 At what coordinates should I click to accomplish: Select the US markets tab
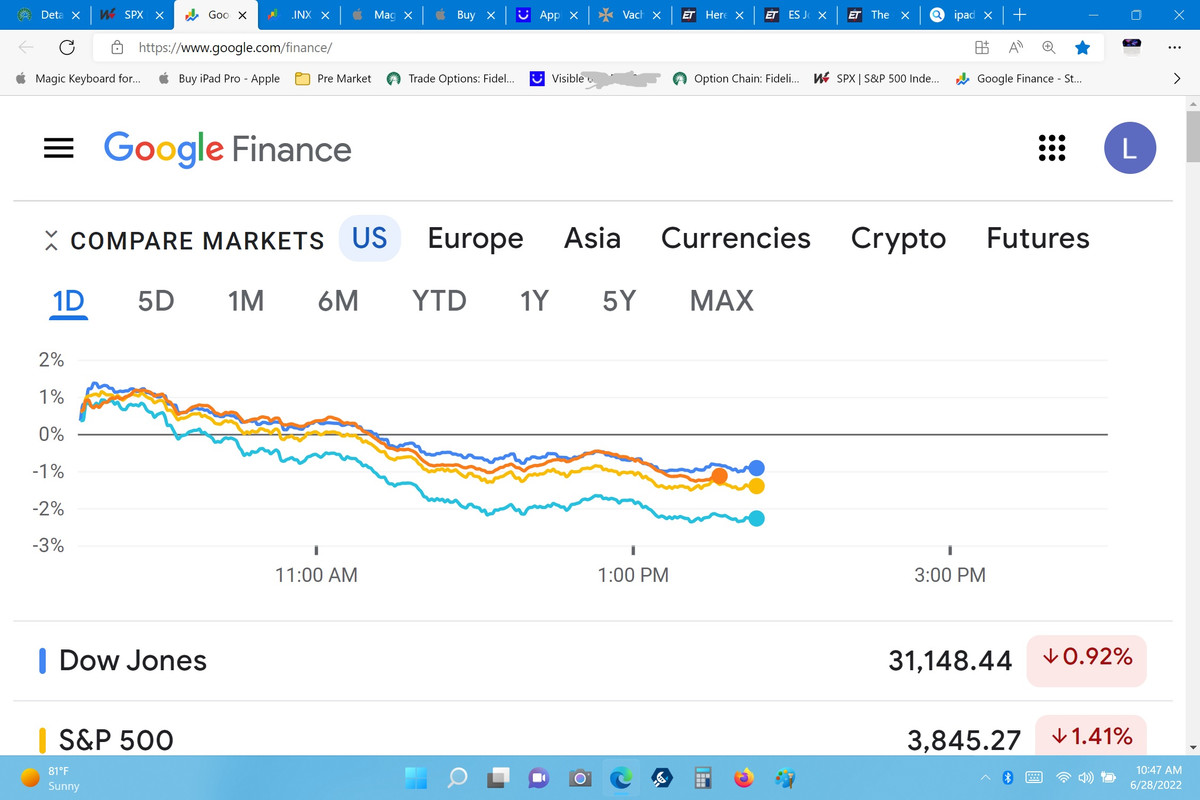(370, 238)
